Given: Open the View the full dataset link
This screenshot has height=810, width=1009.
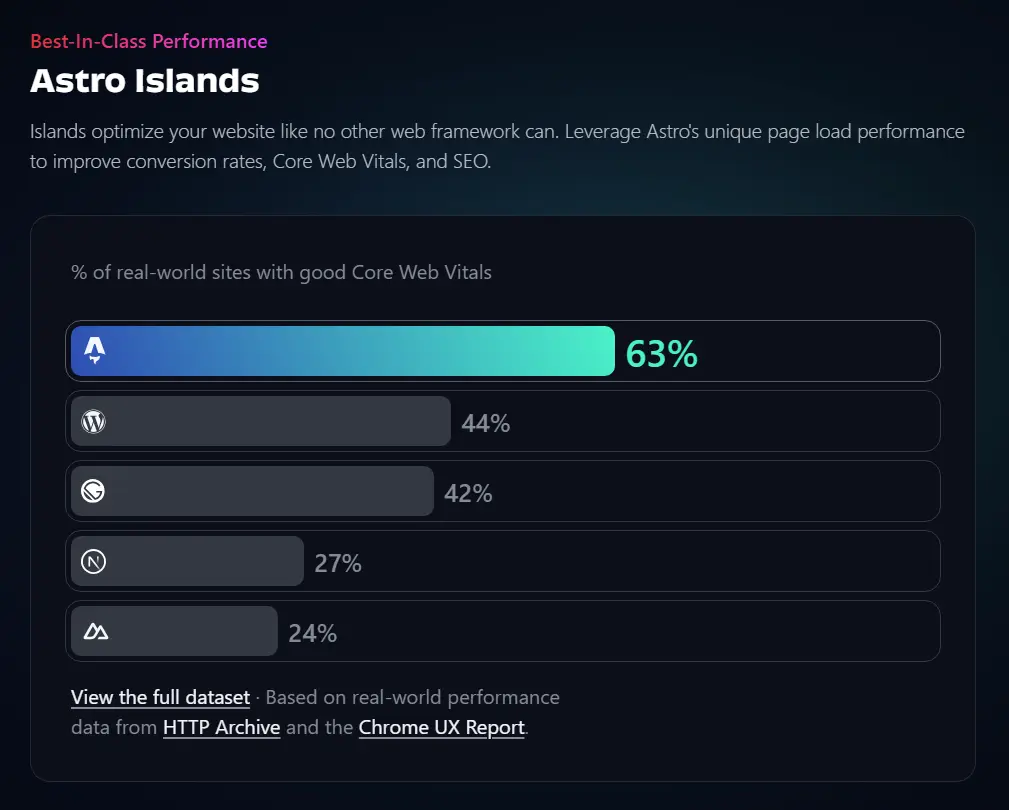Looking at the screenshot, I should (160, 697).
